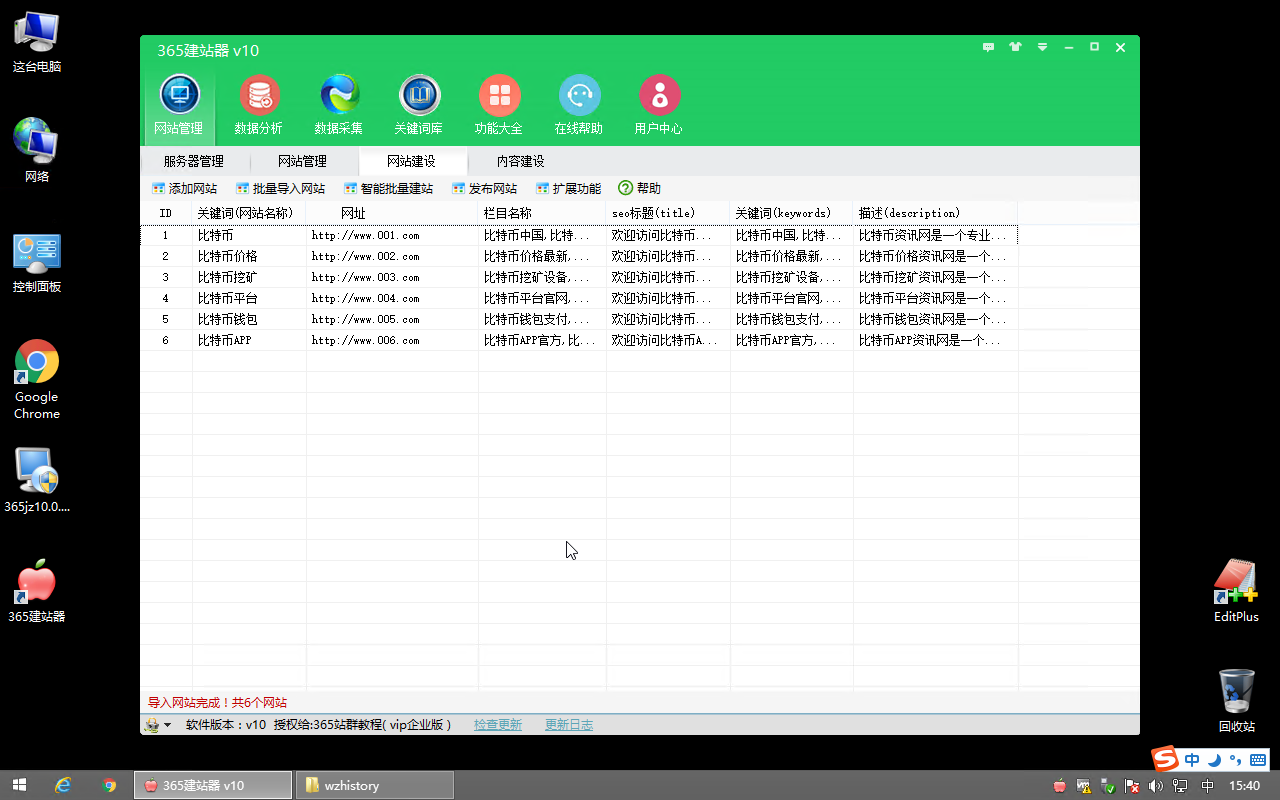Viewport: 1280px width, 800px height.
Task: Open the title bar dropdown menu arrow
Action: [1042, 47]
